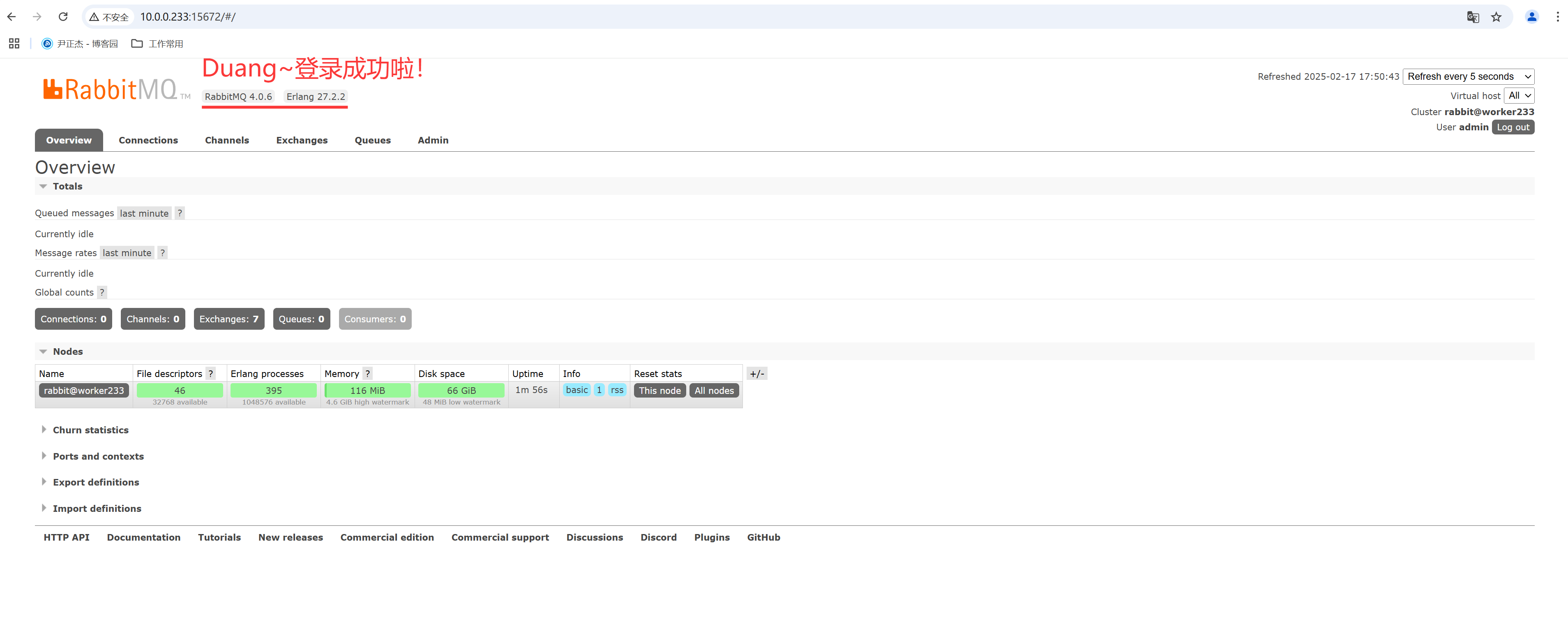Collapse the Totals section
The image size is (1568, 636).
coord(67,186)
